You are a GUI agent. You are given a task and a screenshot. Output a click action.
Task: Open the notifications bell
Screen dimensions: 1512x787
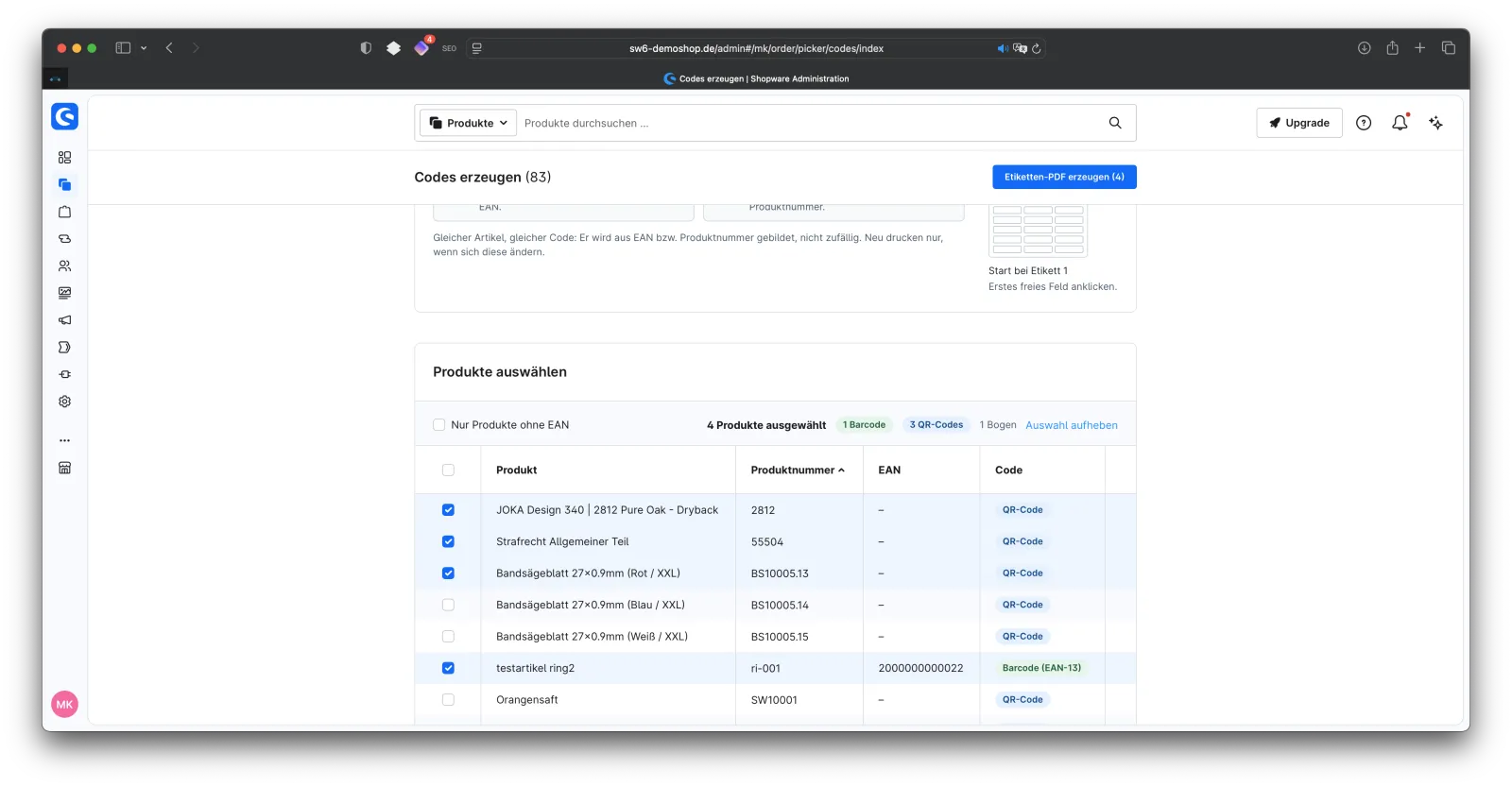click(1400, 123)
